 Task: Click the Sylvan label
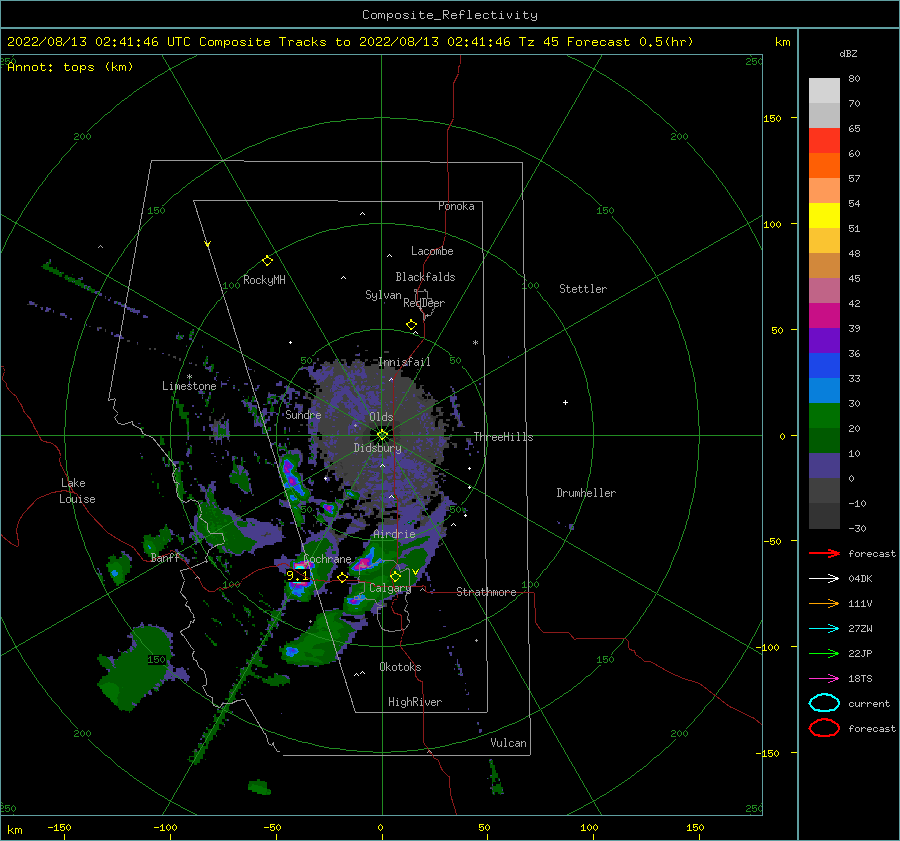click(383, 295)
